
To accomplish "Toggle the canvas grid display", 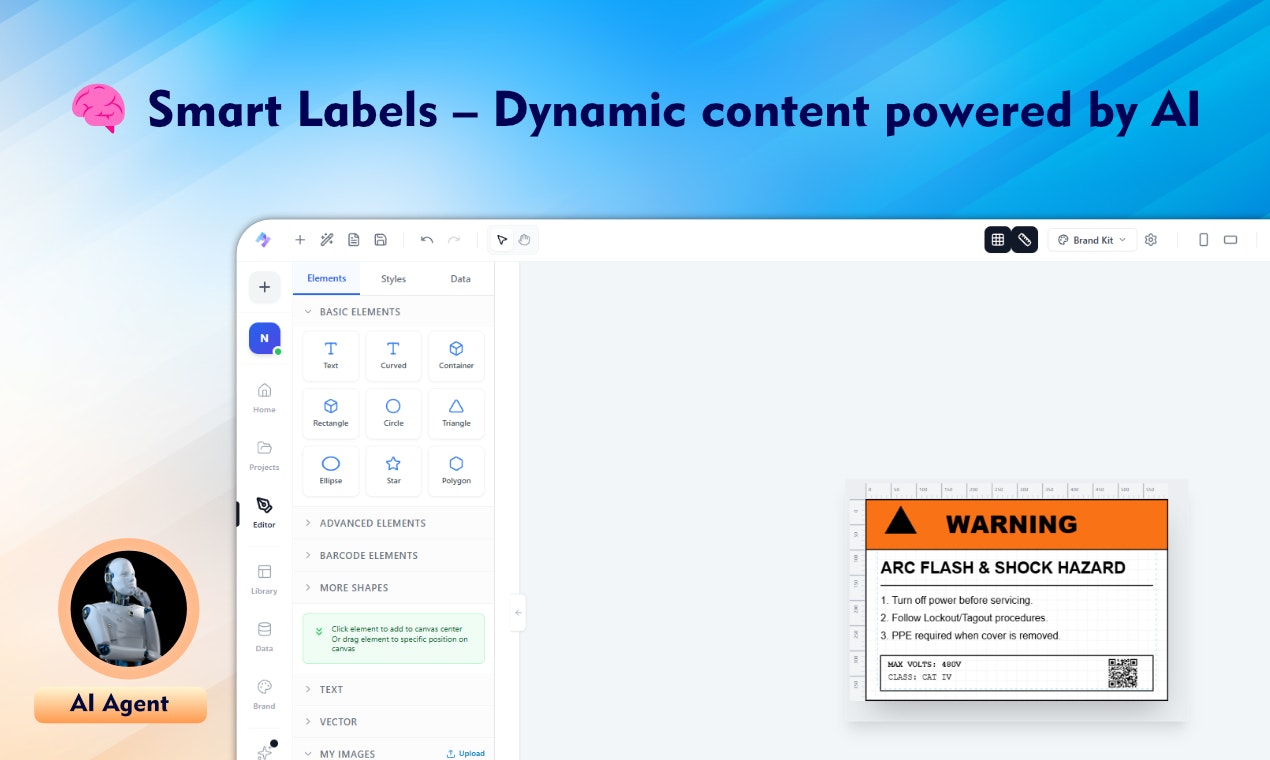I will (998, 240).
